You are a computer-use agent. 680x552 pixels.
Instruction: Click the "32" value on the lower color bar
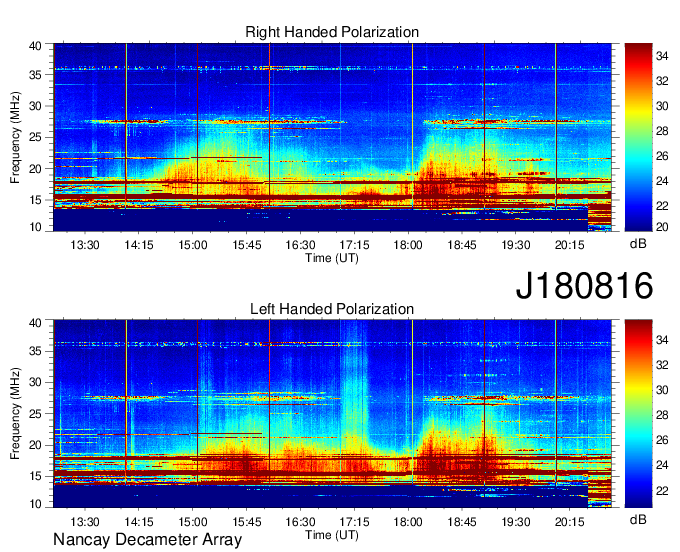click(662, 365)
